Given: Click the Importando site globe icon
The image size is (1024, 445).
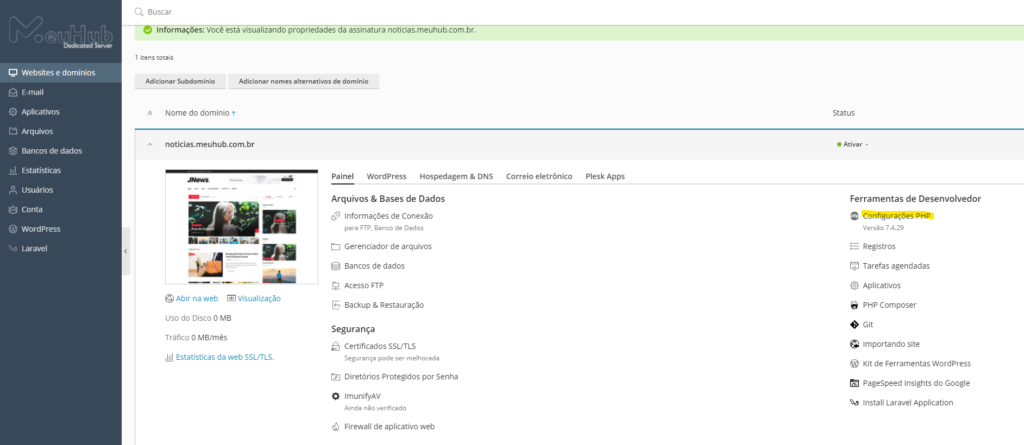Looking at the screenshot, I should [x=854, y=344].
